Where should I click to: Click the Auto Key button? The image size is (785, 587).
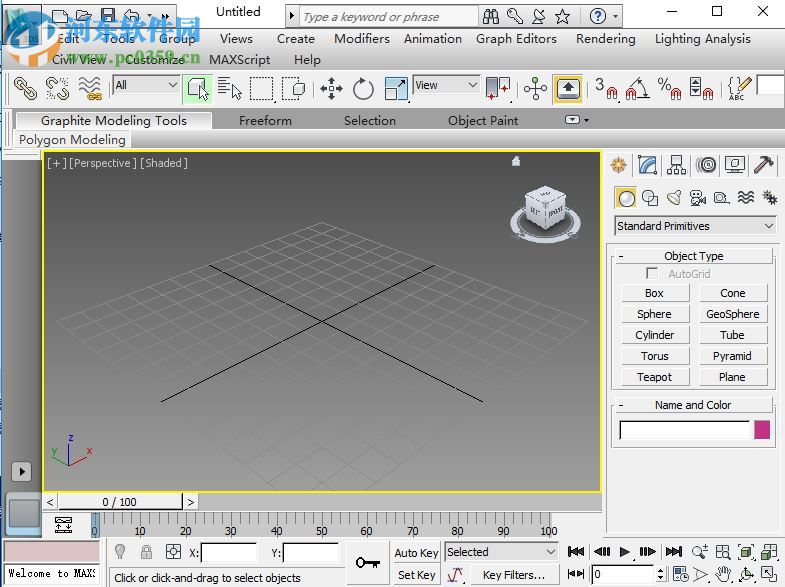point(417,553)
